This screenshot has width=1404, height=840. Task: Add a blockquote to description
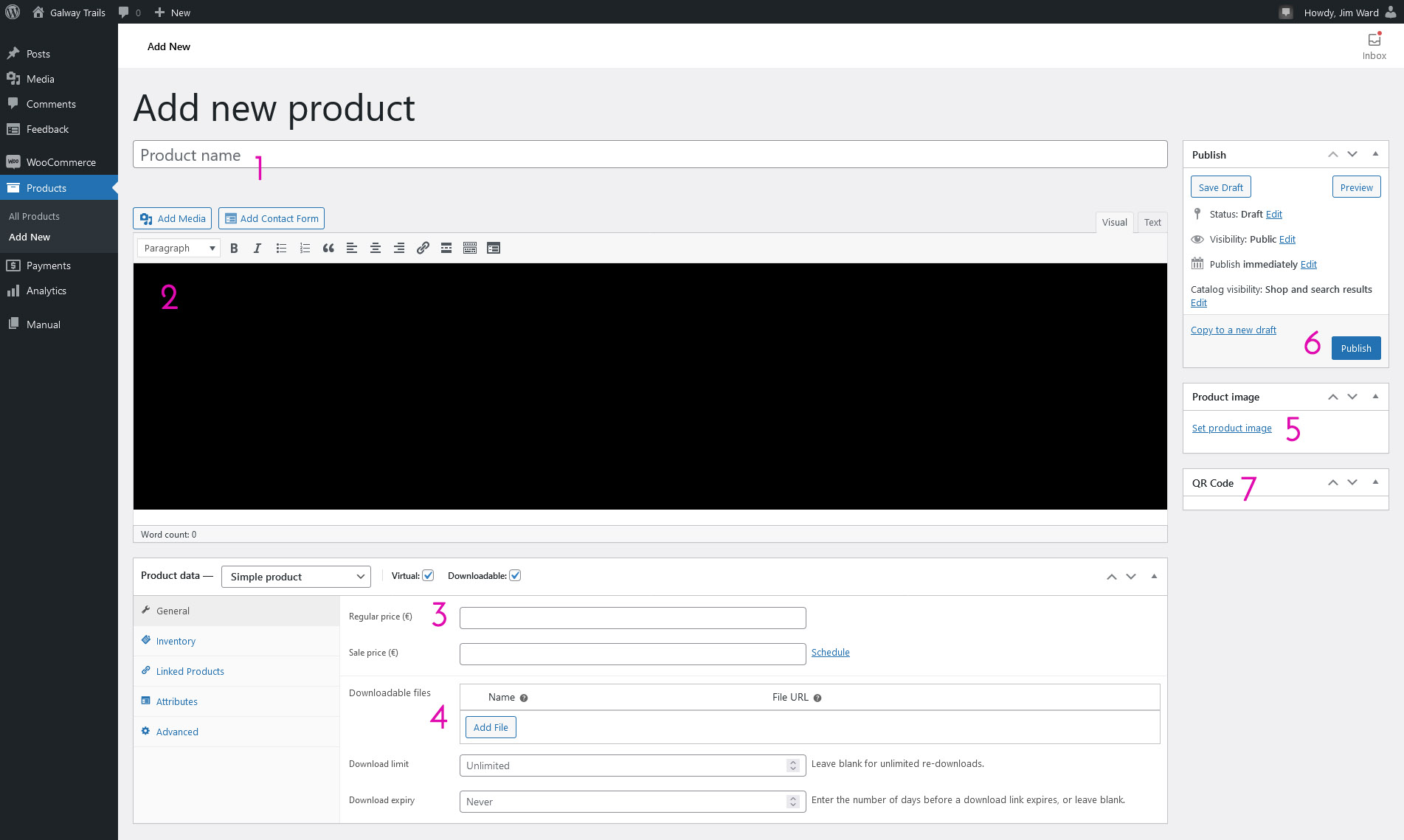coord(328,249)
